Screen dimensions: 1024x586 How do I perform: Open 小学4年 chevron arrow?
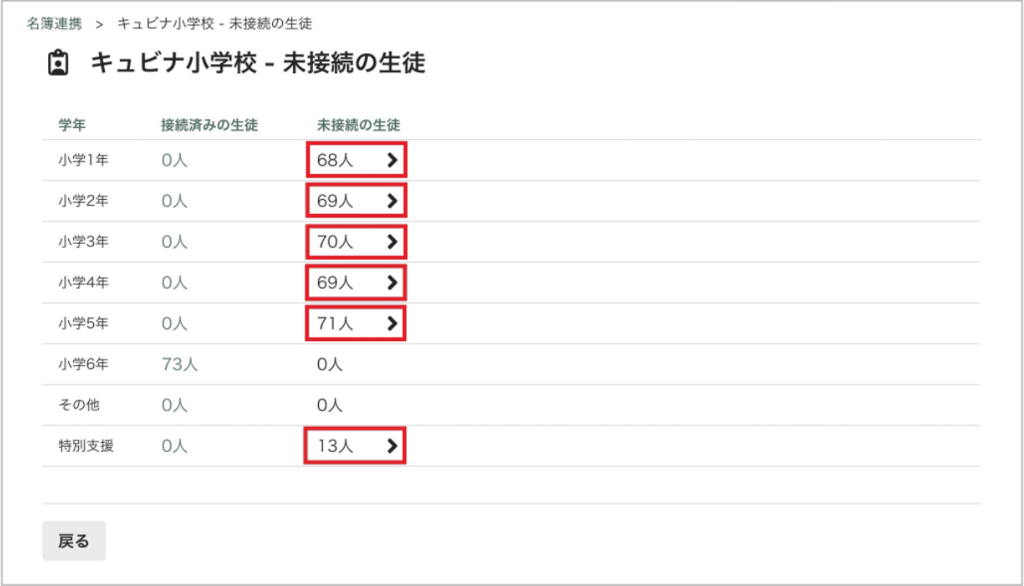click(x=392, y=282)
